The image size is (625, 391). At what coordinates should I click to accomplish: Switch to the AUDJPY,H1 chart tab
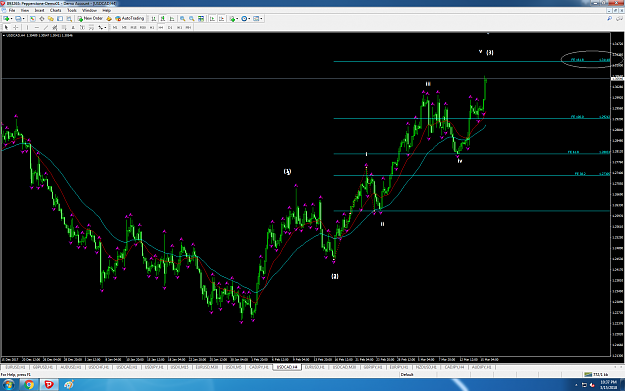482,367
